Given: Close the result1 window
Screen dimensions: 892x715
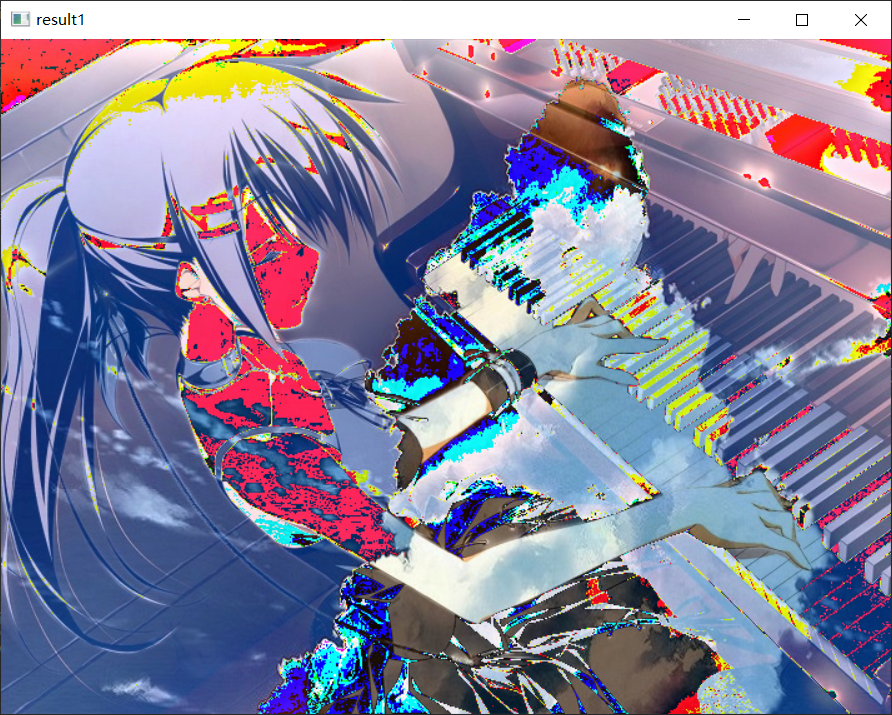Looking at the screenshot, I should 861,20.
